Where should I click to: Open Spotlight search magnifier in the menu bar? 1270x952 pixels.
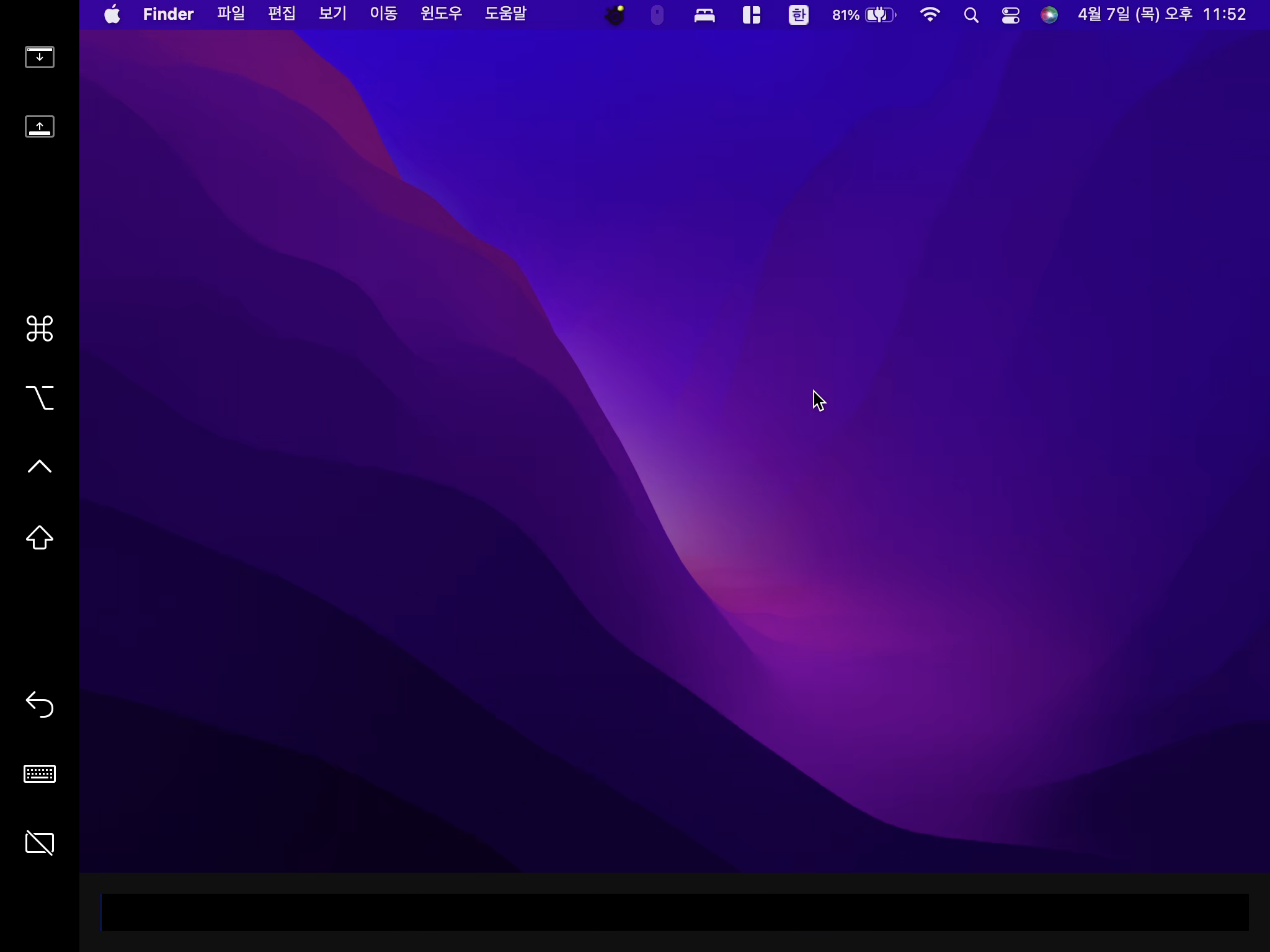pos(971,15)
